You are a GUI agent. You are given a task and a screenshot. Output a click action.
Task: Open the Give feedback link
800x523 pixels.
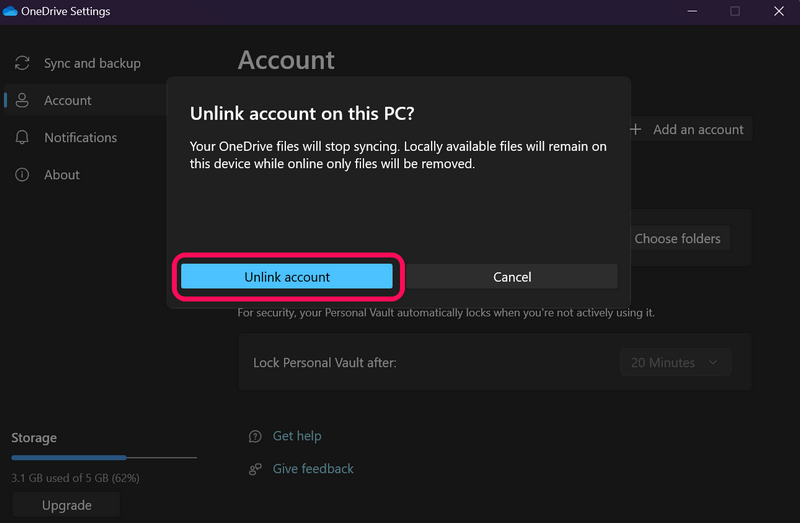(x=313, y=468)
